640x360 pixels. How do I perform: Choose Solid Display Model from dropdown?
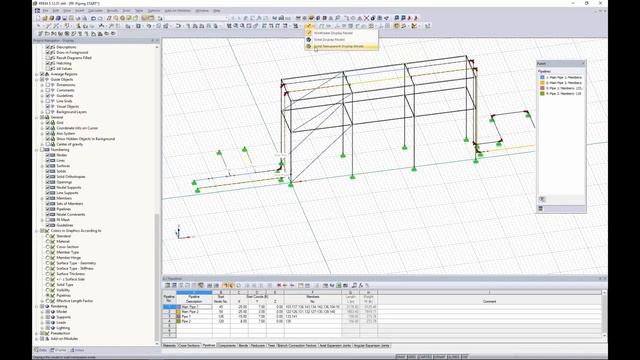coord(341,40)
